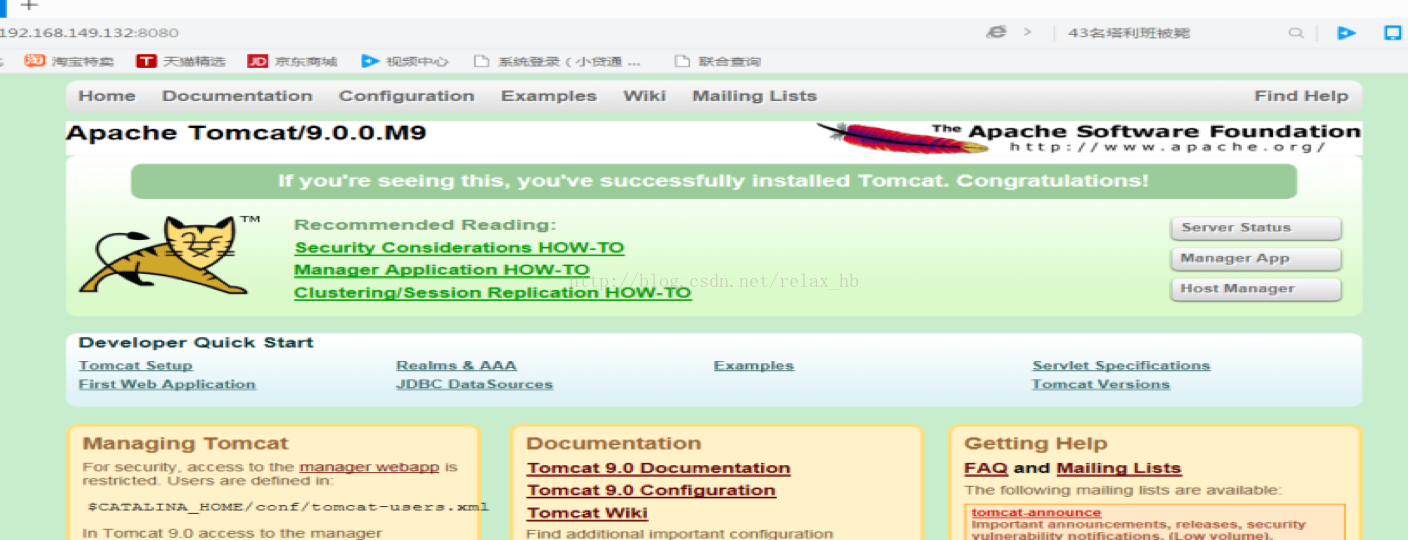Open the Servlet Specifications link
The height and width of the screenshot is (540, 1408).
(x=1121, y=366)
